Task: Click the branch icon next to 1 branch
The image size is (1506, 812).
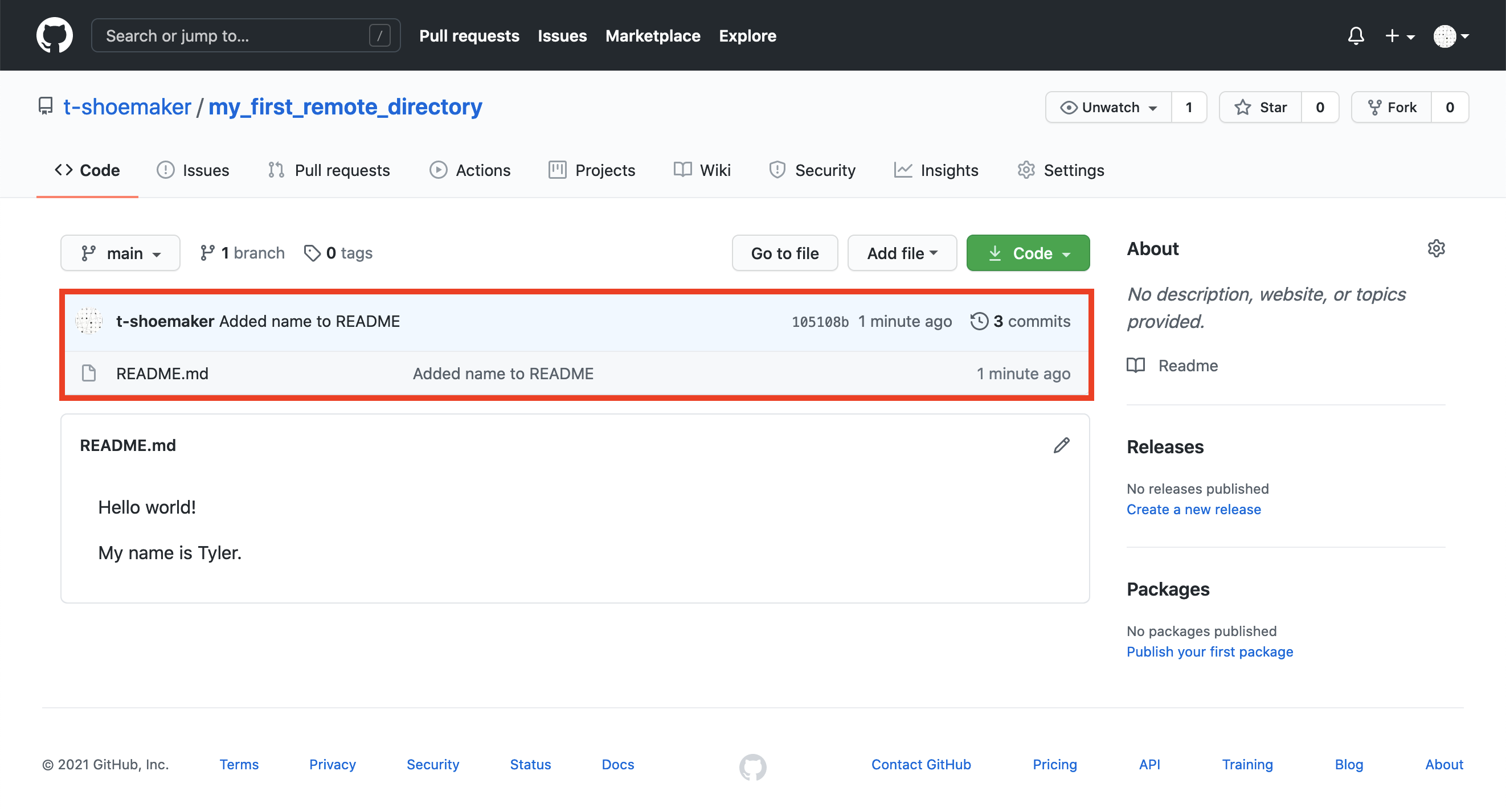Action: 207,253
